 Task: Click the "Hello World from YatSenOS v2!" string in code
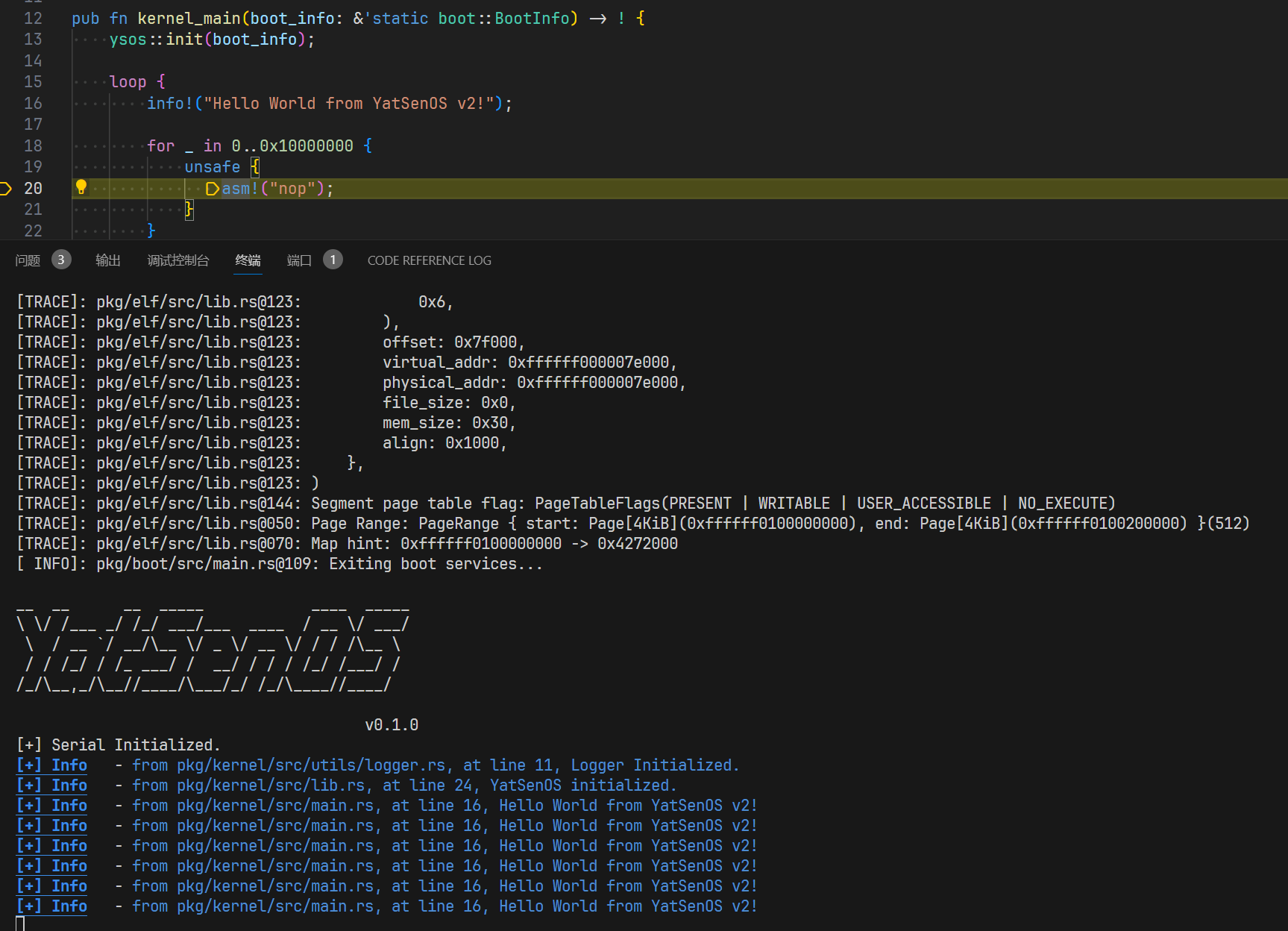pos(349,104)
